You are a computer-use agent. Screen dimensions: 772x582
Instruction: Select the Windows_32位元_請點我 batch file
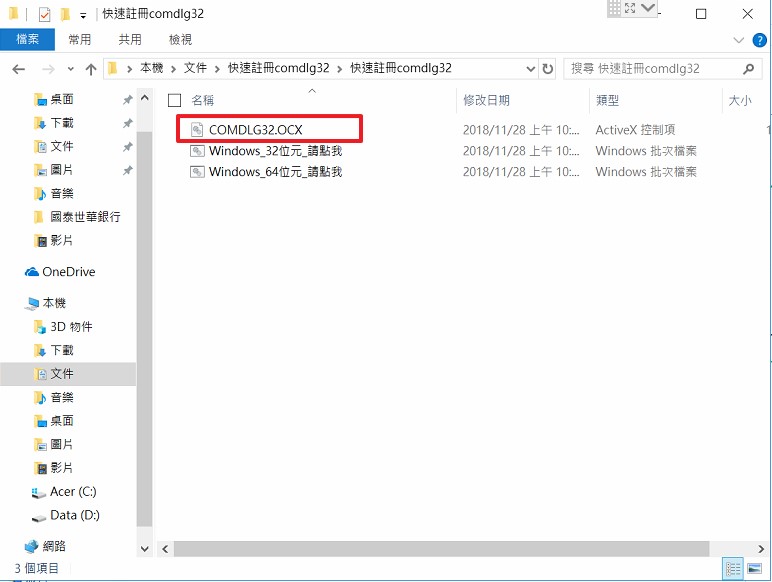point(275,151)
